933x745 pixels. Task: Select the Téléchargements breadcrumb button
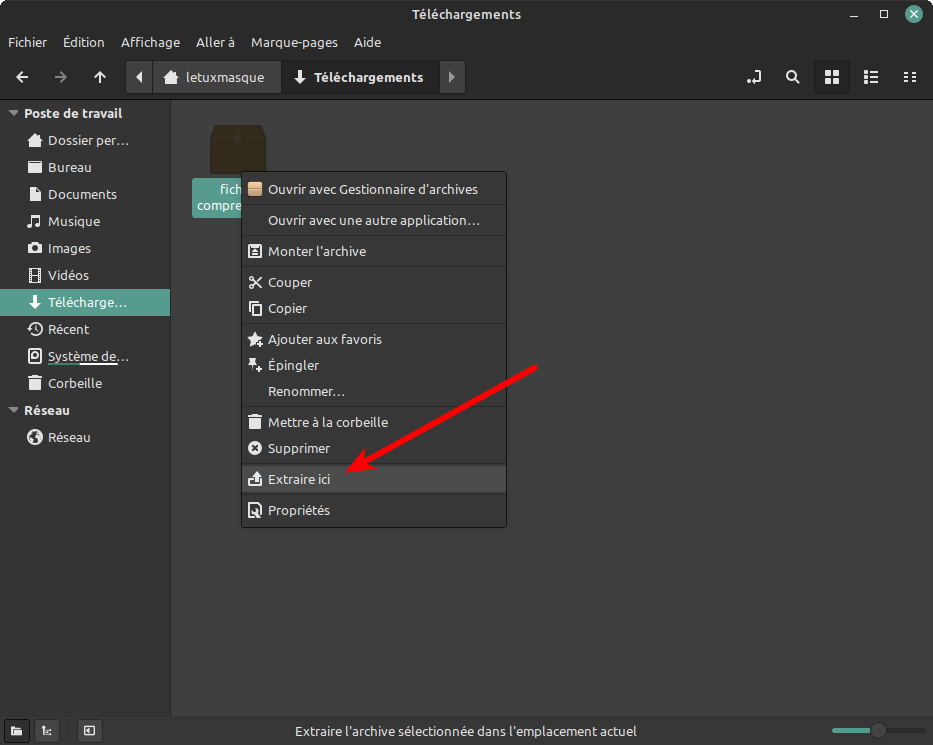click(x=360, y=77)
